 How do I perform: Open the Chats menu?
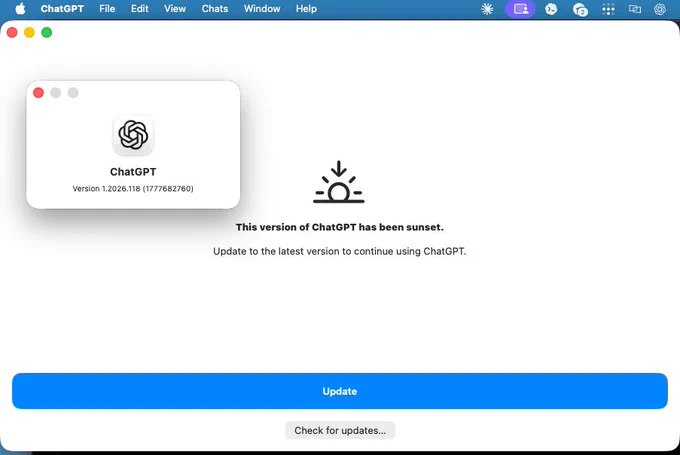(x=215, y=9)
